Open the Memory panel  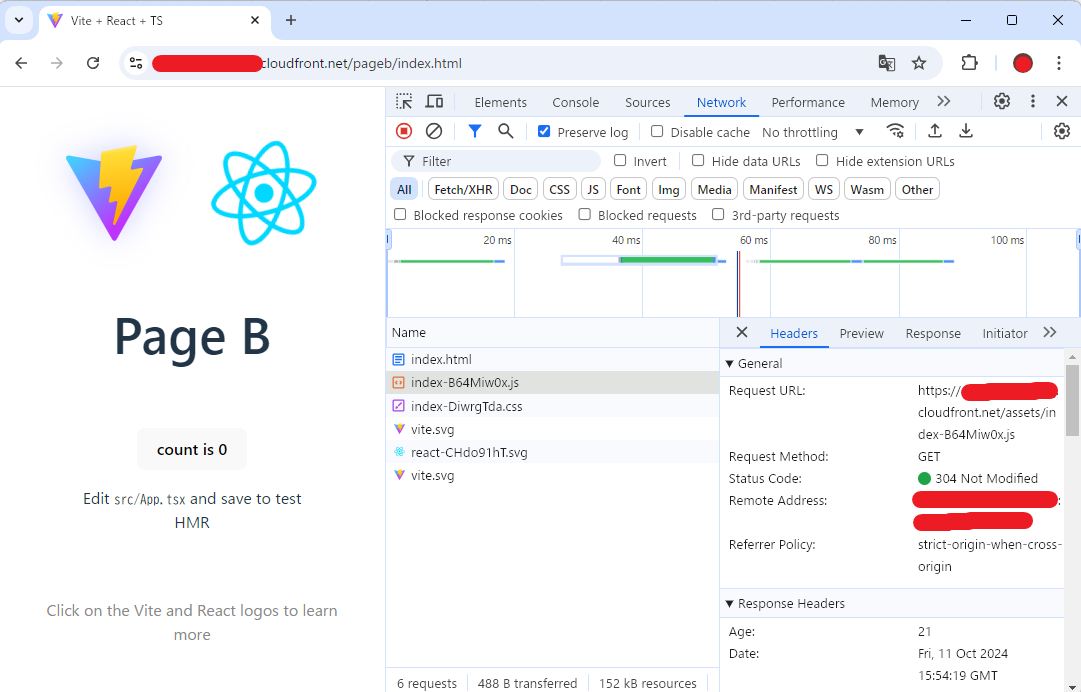pos(894,102)
